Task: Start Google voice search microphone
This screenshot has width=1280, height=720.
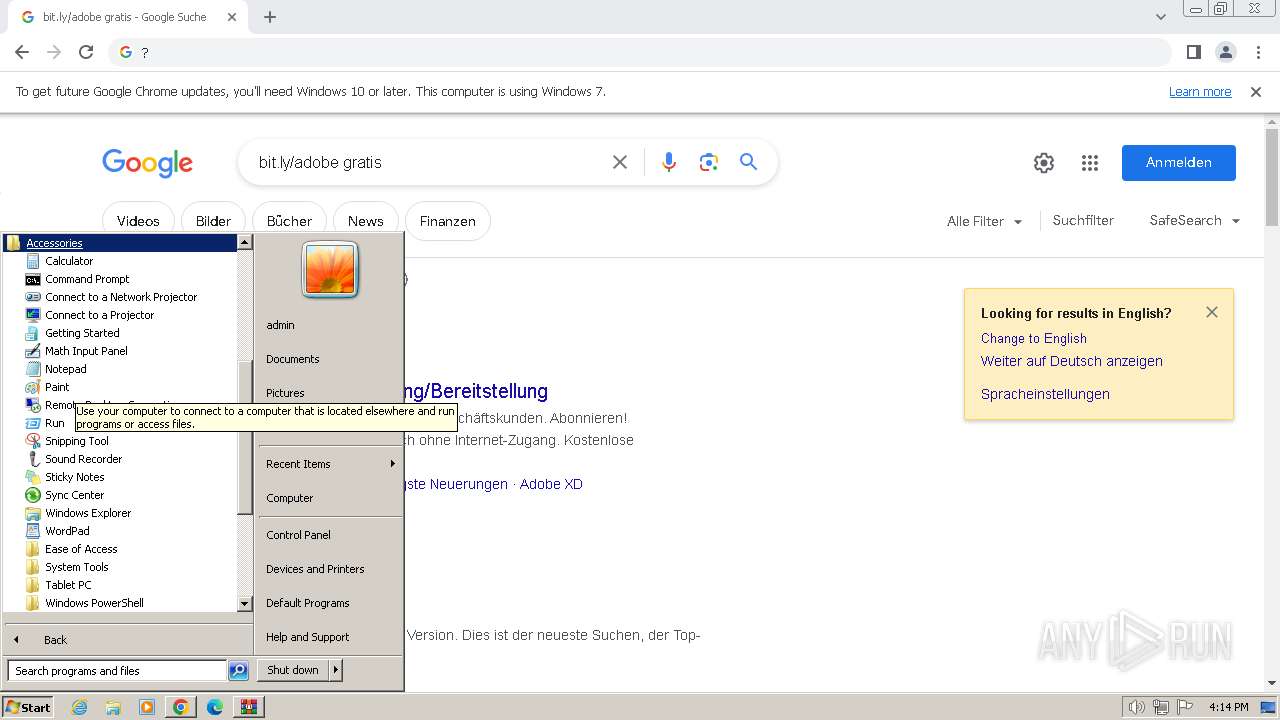Action: coord(669,162)
